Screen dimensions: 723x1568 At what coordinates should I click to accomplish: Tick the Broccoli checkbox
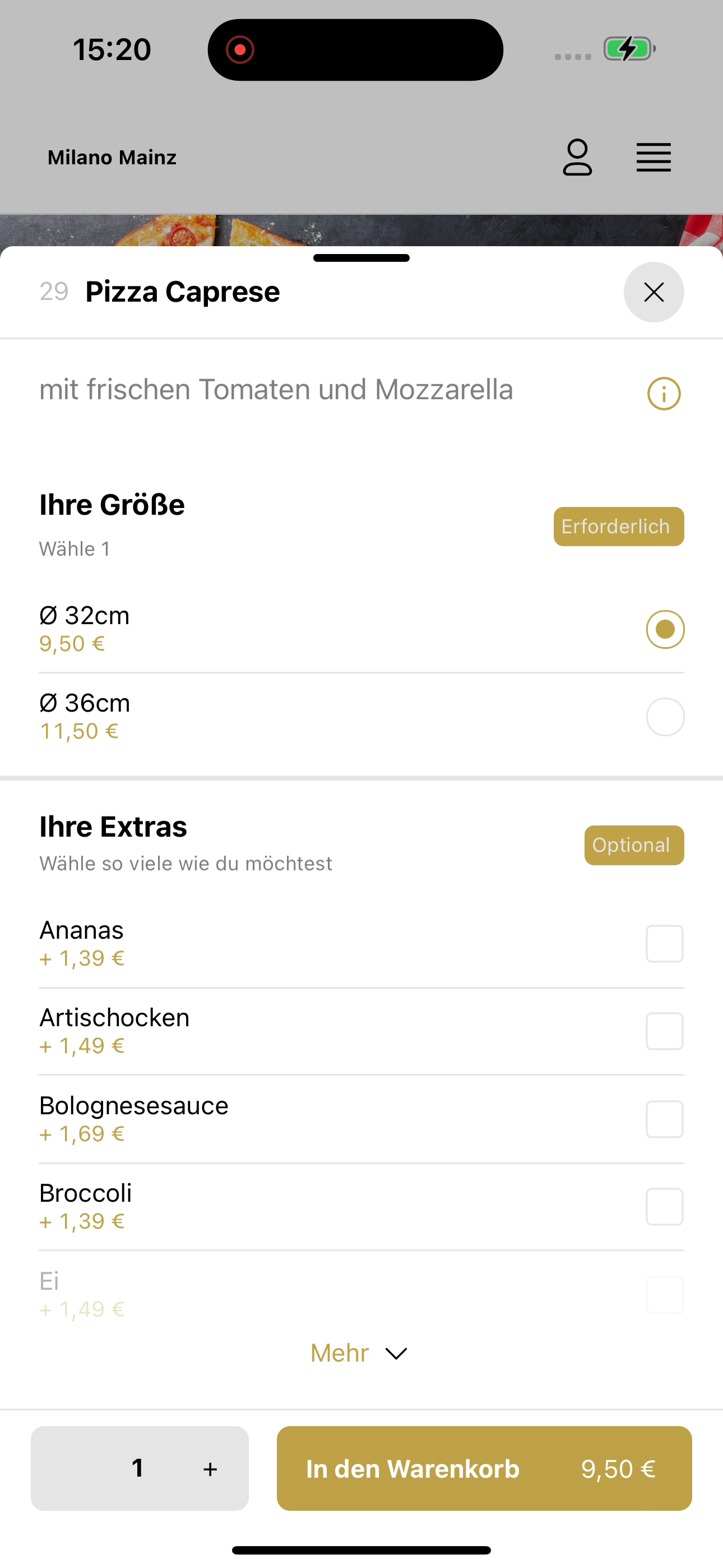coord(665,1206)
